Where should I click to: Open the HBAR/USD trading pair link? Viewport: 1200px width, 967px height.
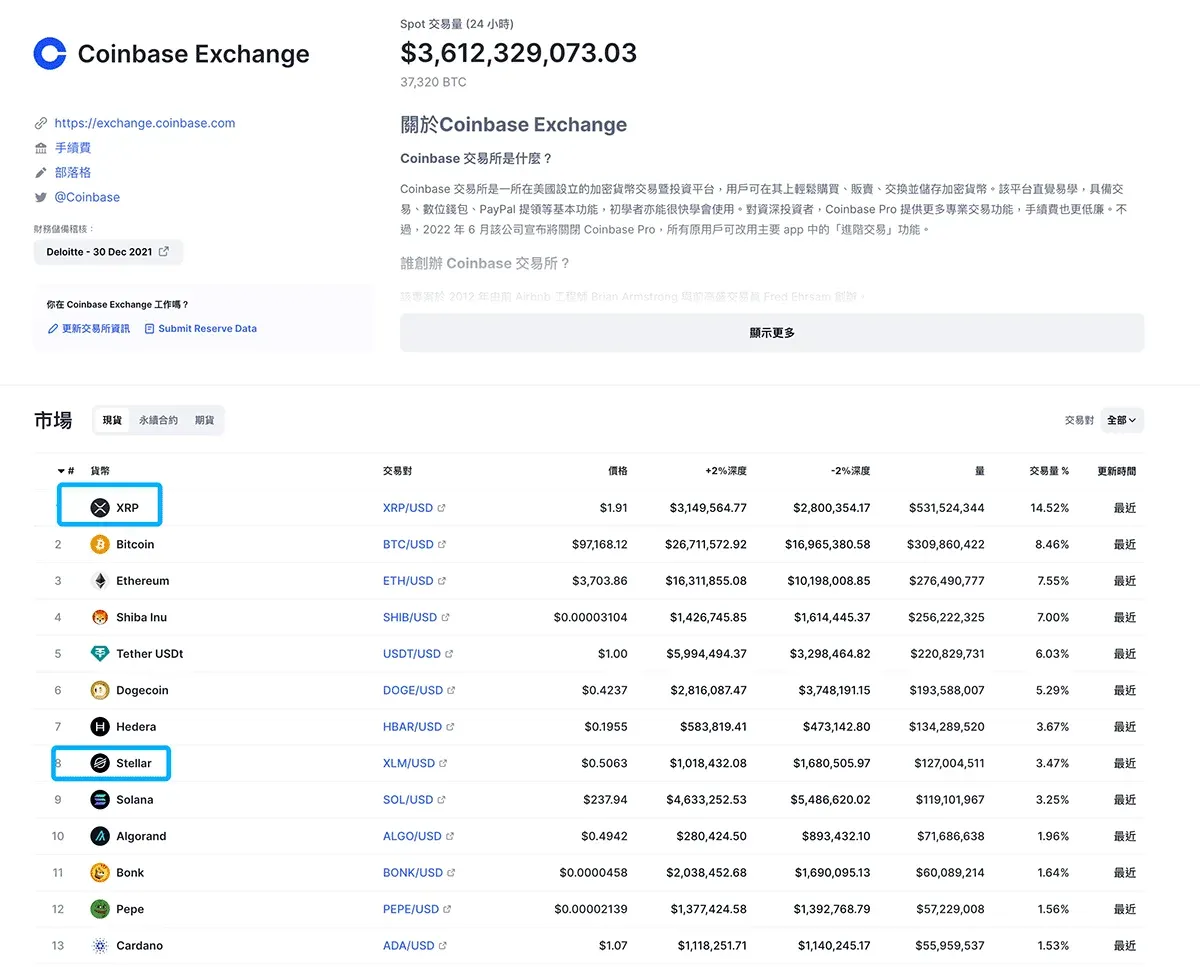point(412,727)
